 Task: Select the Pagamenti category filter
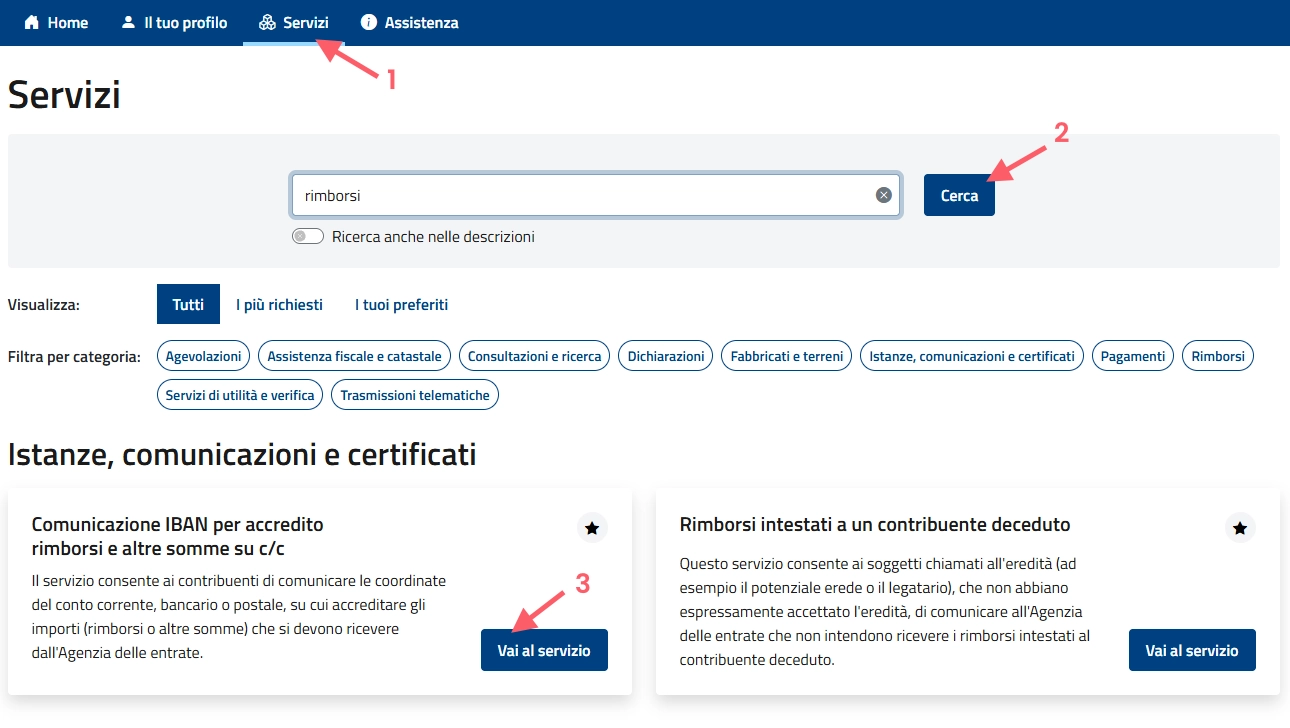click(x=1132, y=355)
